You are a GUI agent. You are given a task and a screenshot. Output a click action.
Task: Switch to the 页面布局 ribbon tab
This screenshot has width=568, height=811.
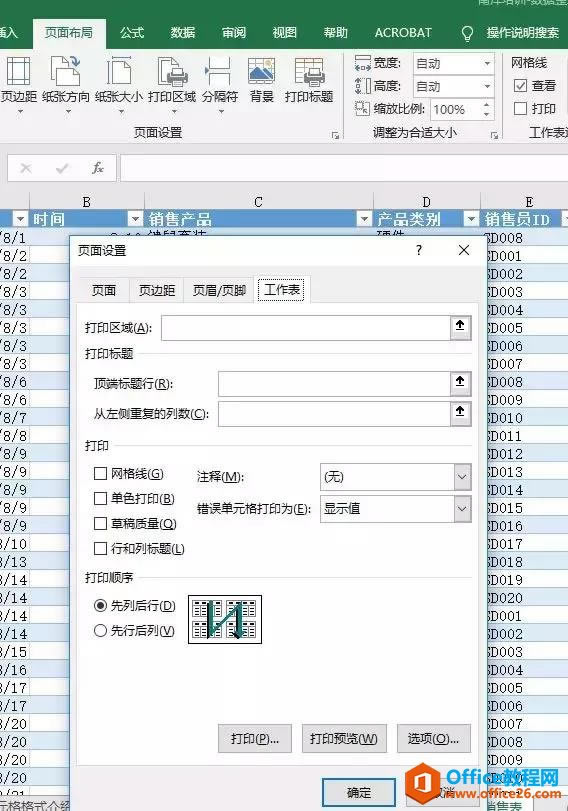(x=69, y=33)
